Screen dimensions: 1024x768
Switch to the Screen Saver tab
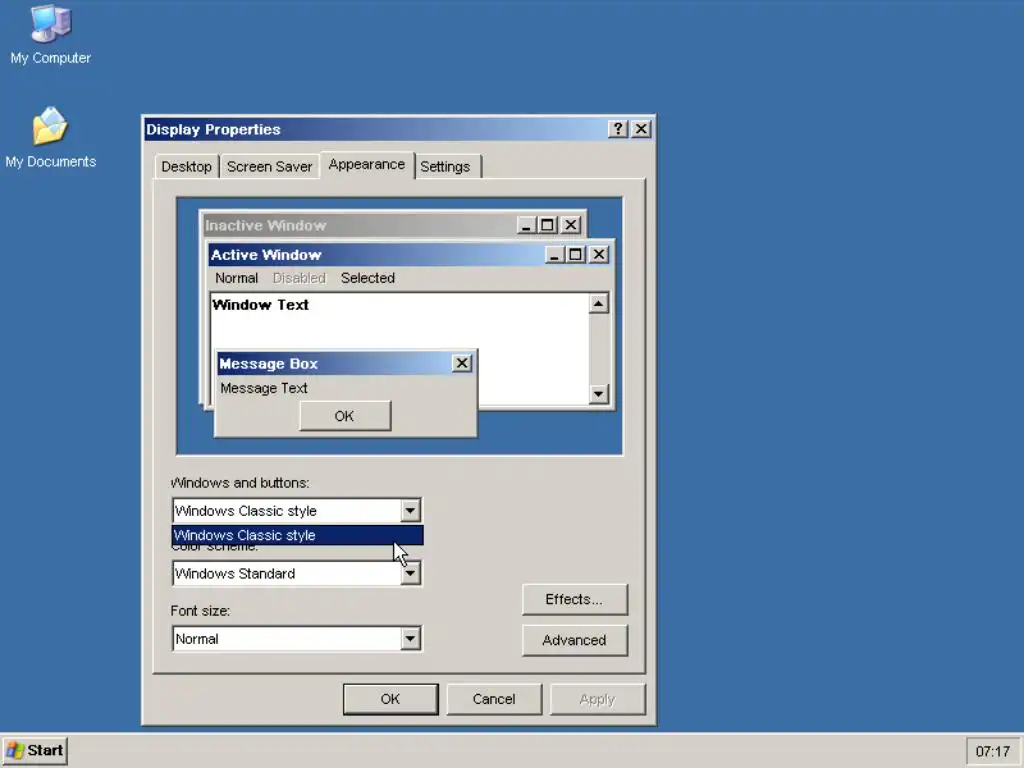coord(269,167)
